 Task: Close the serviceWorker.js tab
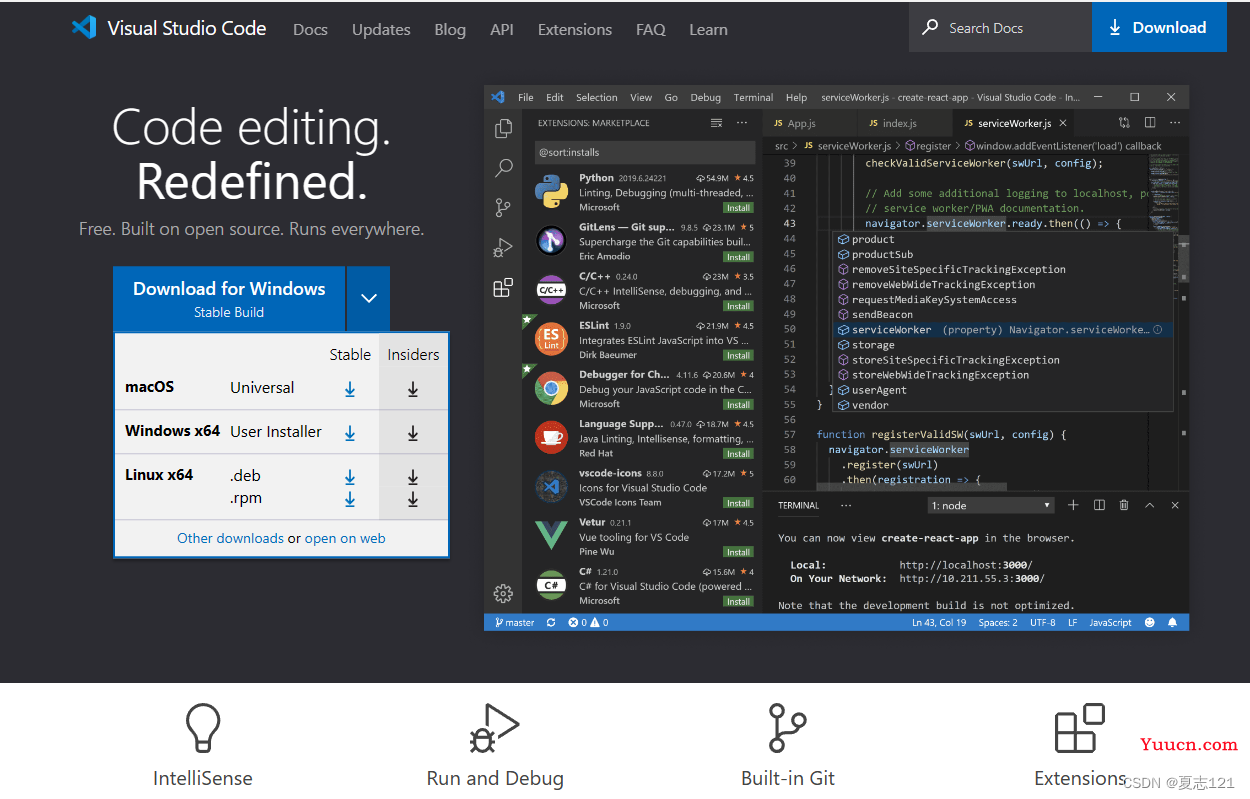click(1063, 123)
